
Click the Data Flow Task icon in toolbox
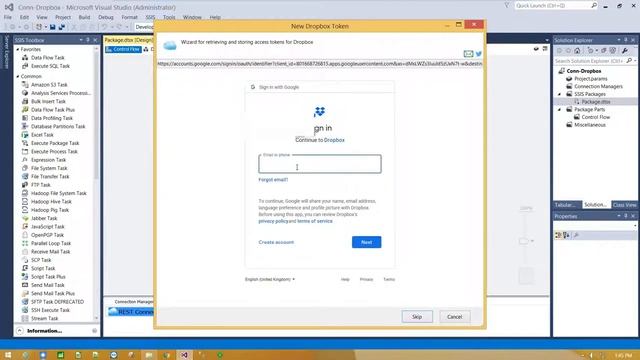(25, 58)
